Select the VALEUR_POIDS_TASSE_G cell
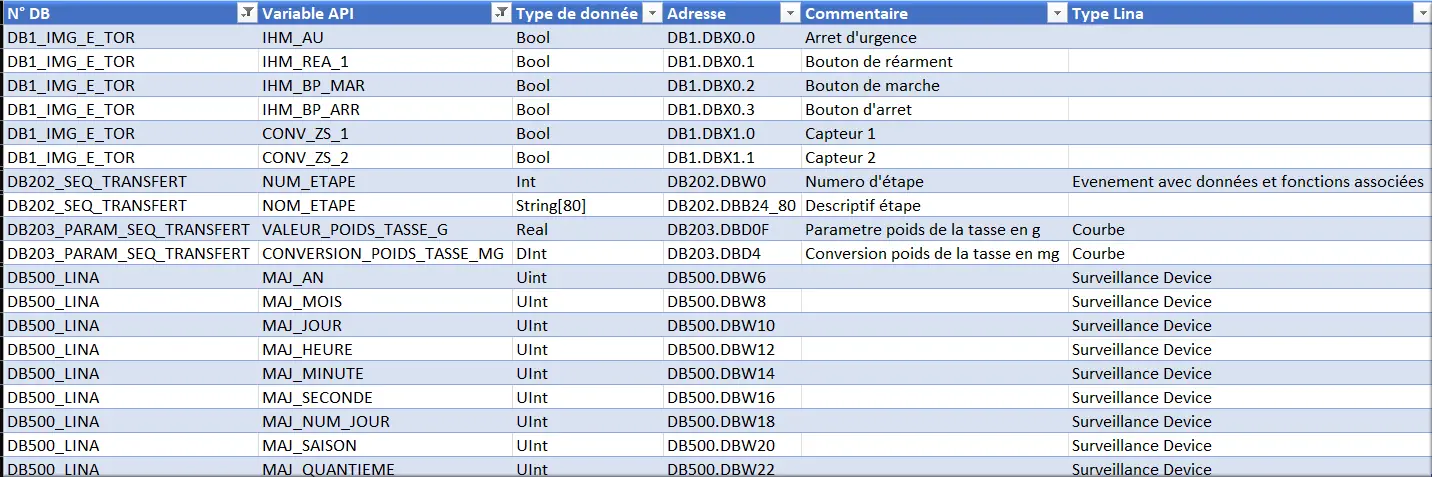This screenshot has height=477, width=1432. [385, 229]
